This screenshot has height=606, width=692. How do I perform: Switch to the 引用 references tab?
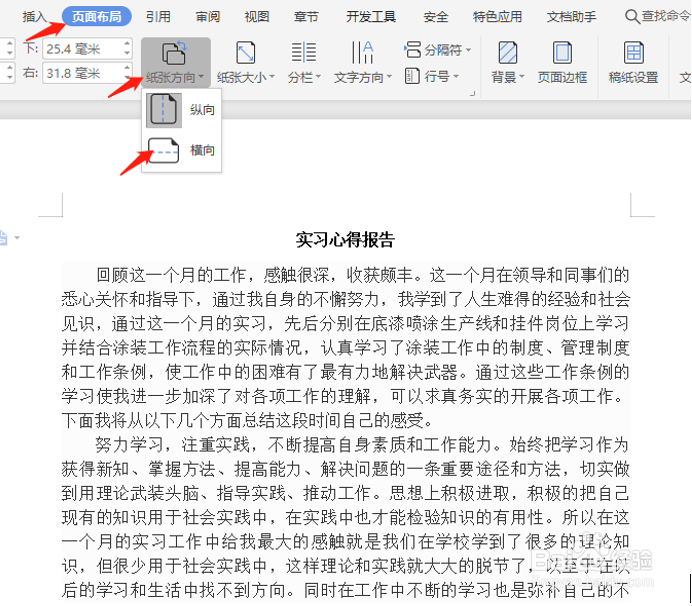point(158,17)
